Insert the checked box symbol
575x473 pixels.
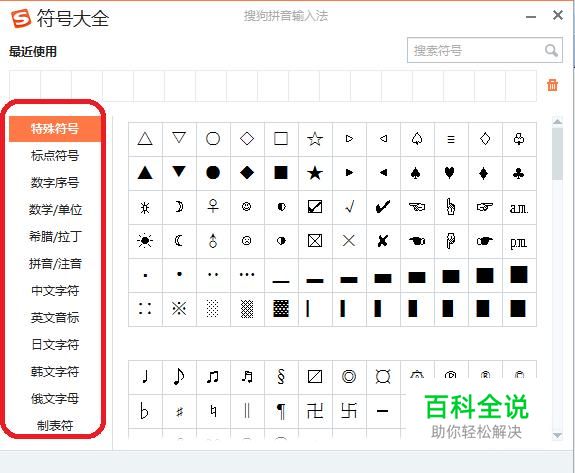[315, 207]
